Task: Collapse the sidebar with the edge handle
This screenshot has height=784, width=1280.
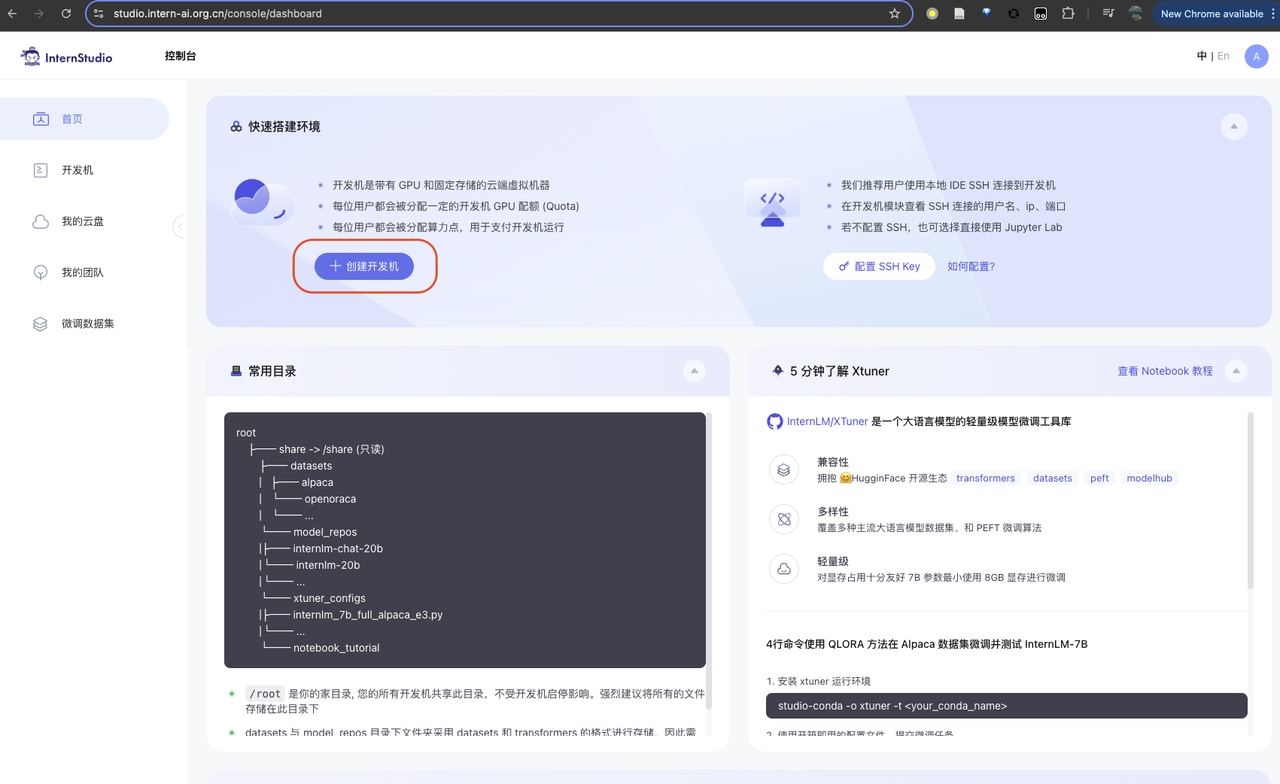Action: point(179,226)
